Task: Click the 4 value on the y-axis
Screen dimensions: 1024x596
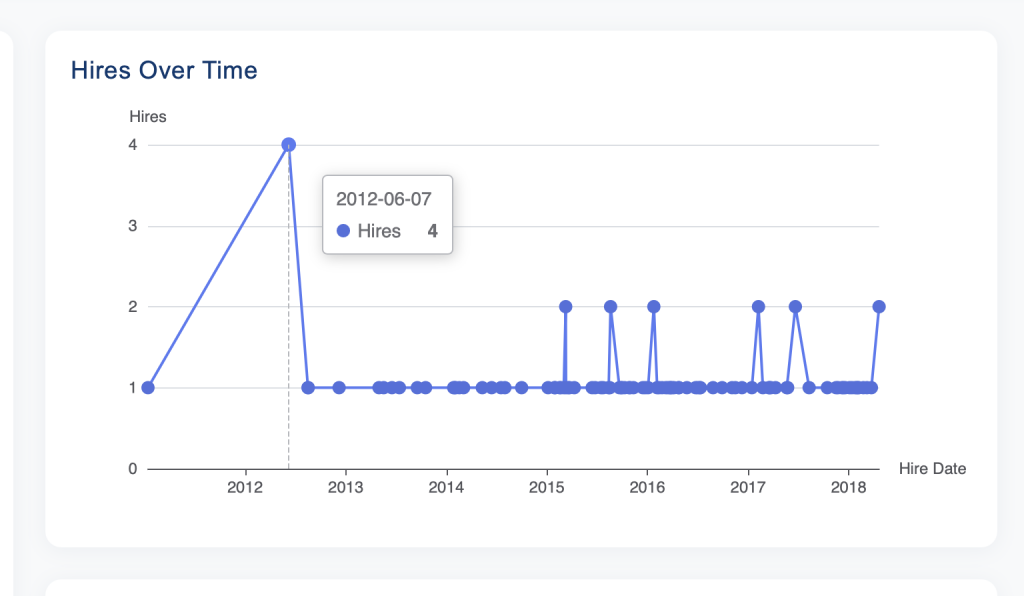Action: 131,144
